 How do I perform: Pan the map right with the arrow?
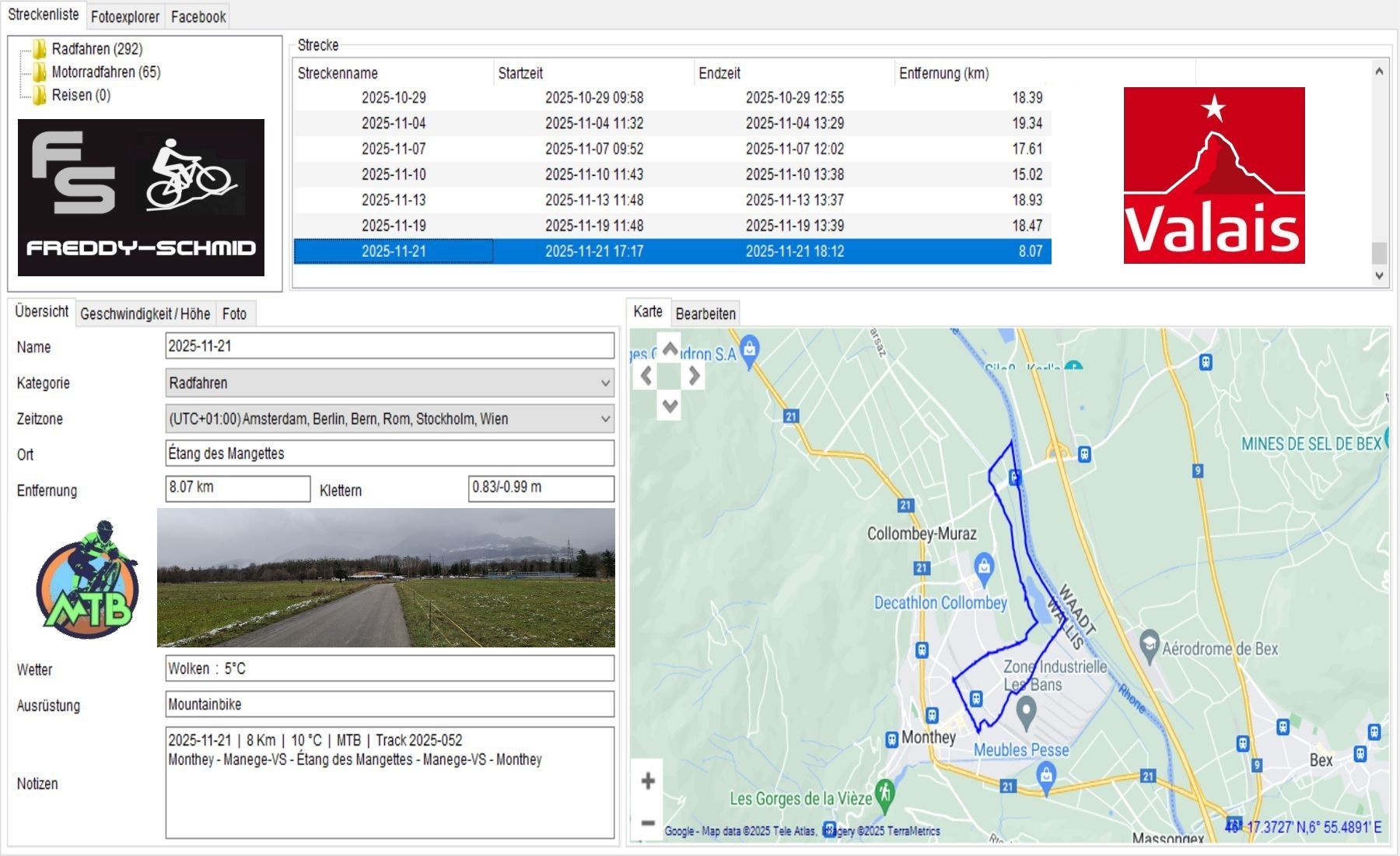click(694, 377)
